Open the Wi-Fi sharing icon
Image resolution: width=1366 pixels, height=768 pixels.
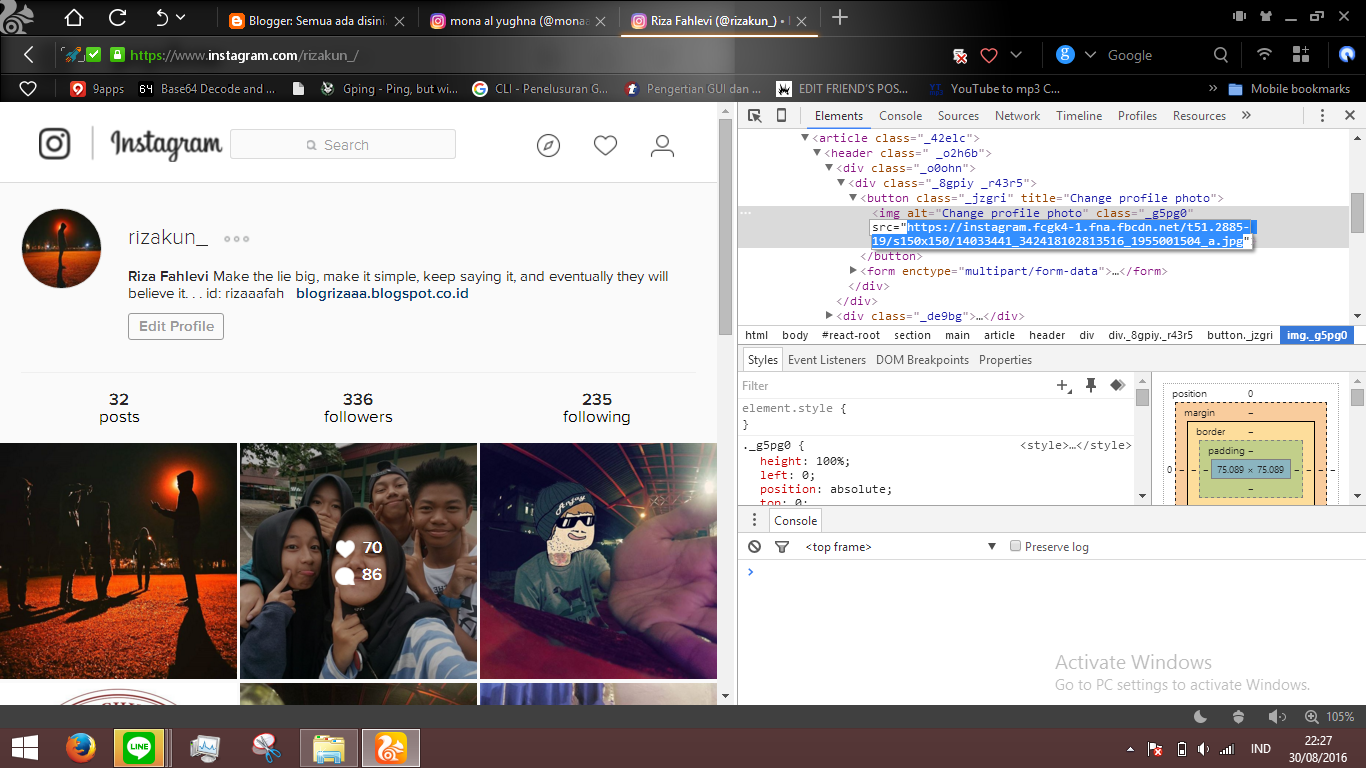[x=1265, y=55]
